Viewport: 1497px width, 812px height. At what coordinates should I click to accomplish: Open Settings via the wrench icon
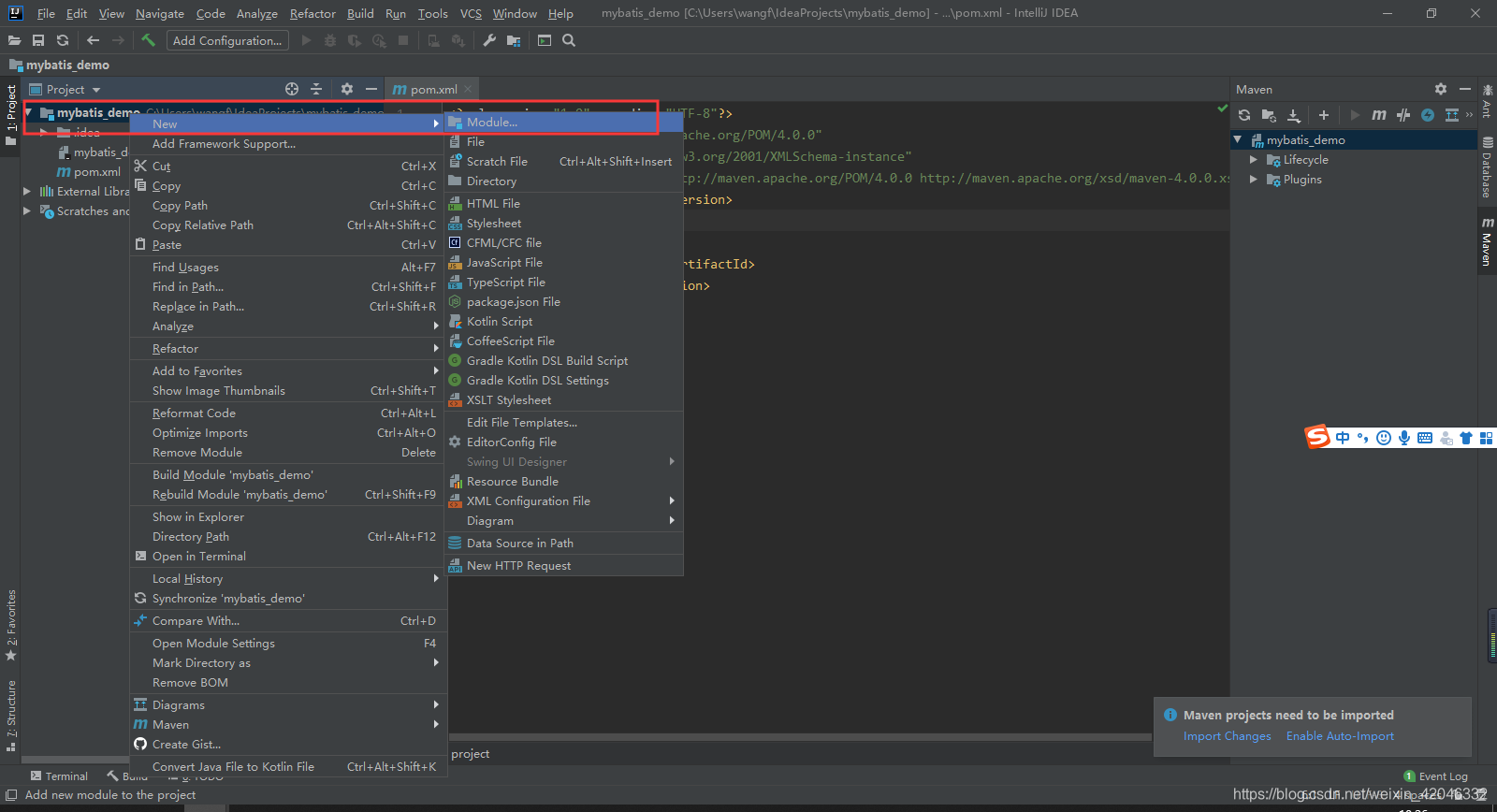[x=489, y=40]
